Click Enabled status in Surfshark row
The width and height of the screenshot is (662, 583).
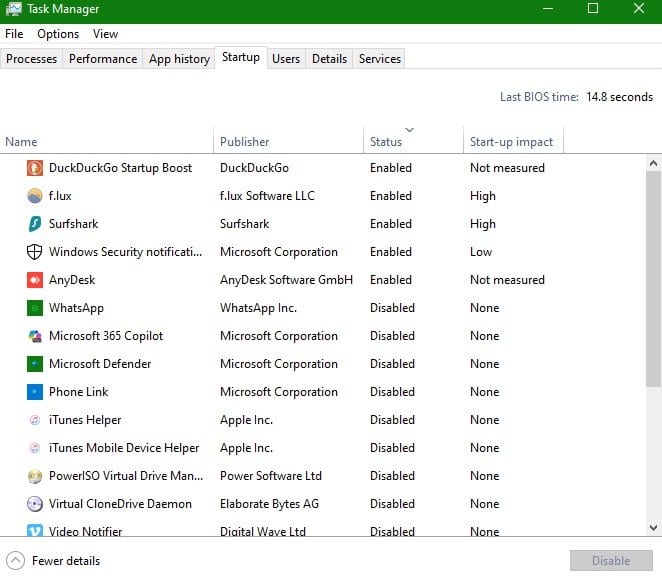(x=391, y=224)
